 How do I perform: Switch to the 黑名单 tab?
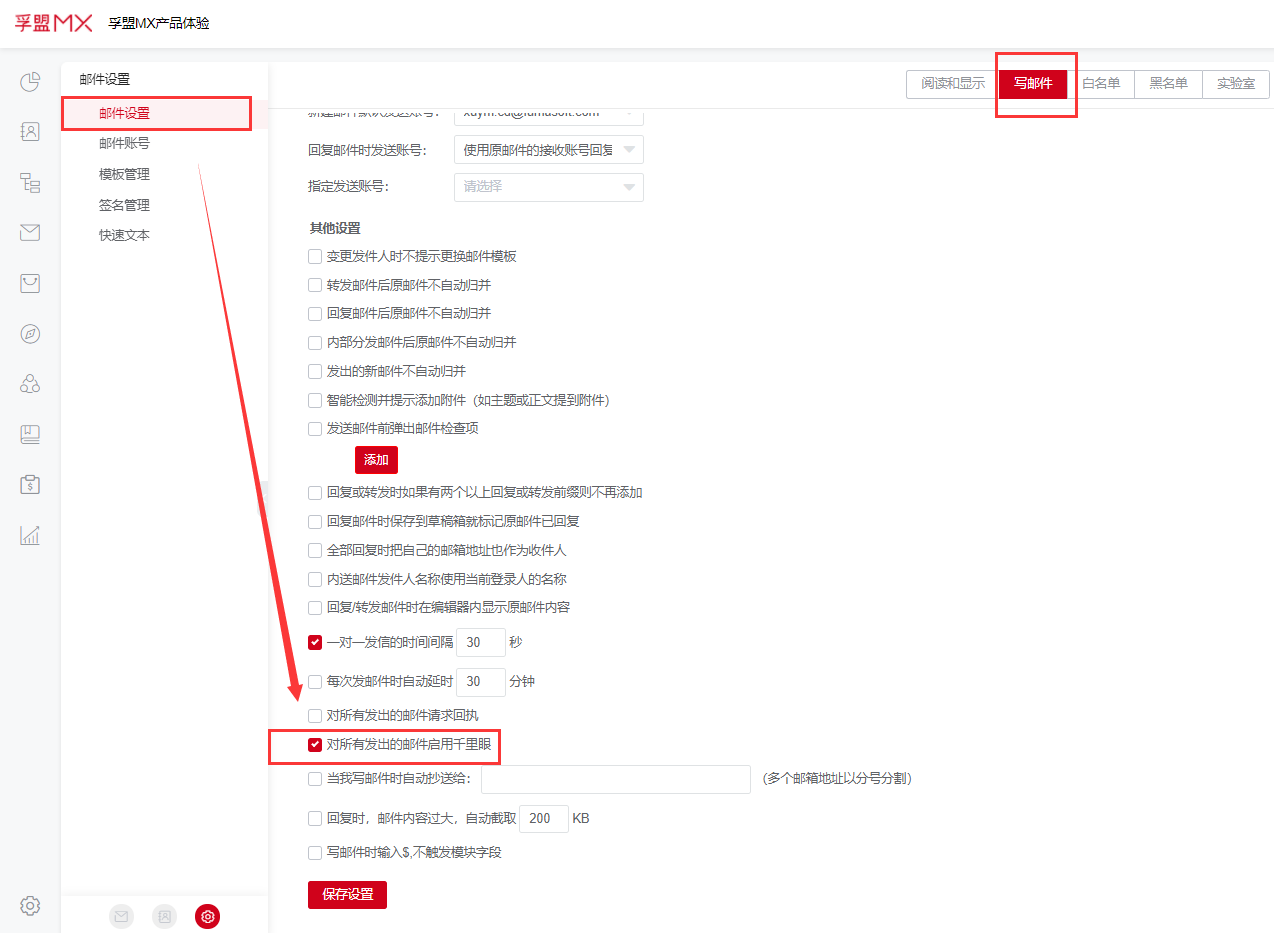click(x=1167, y=84)
